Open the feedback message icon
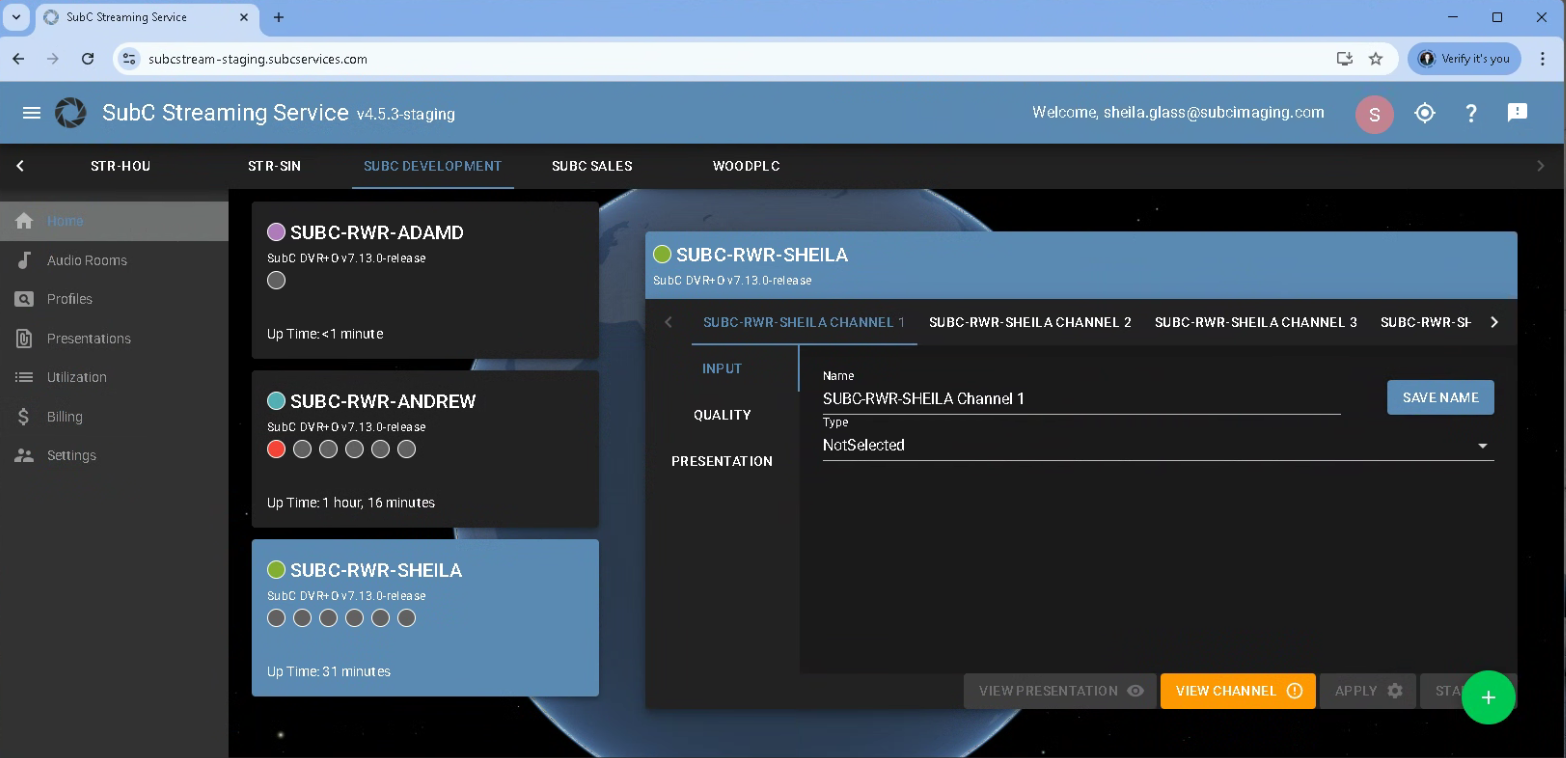1566x758 pixels. point(1517,113)
